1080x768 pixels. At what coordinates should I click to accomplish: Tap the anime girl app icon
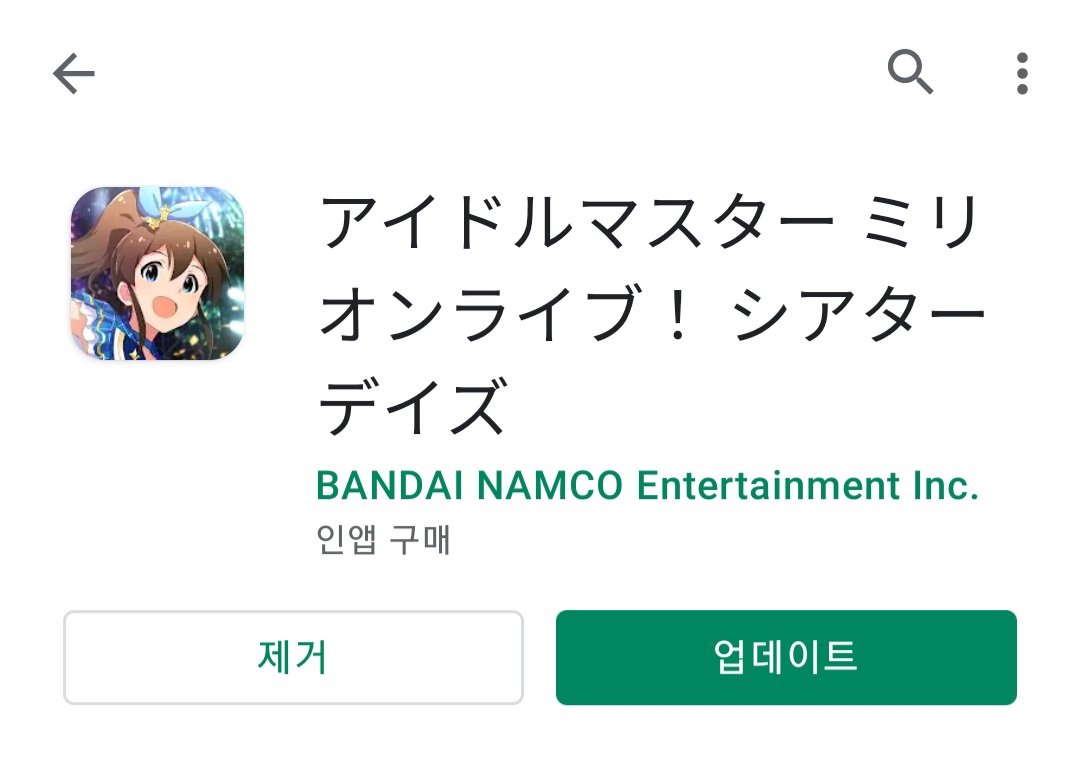[x=158, y=273]
